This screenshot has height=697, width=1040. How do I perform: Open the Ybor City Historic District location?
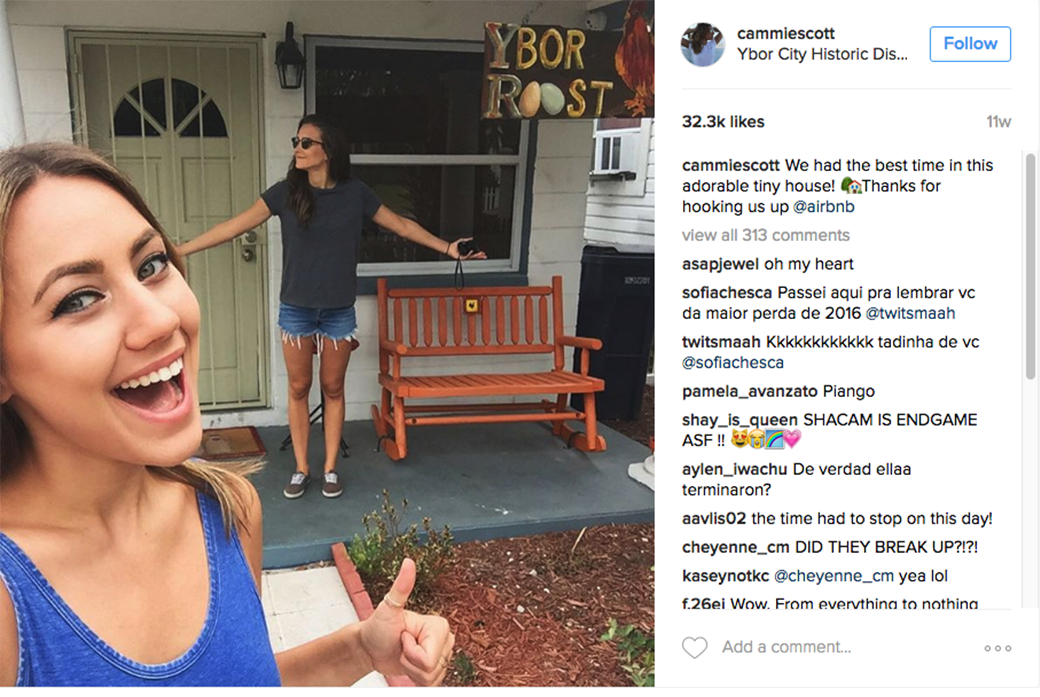click(x=822, y=54)
